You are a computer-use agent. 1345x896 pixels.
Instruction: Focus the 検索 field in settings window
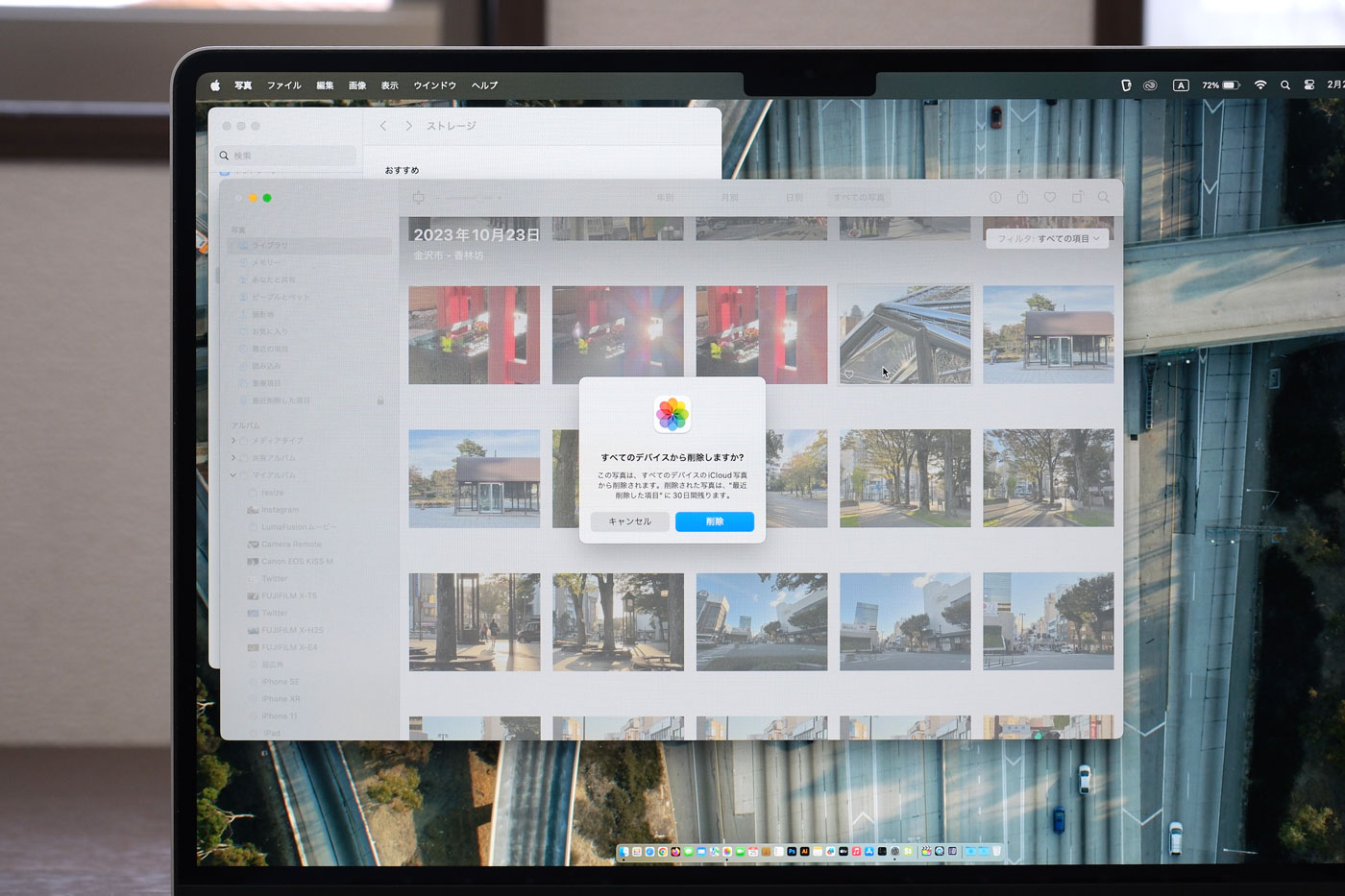click(285, 156)
